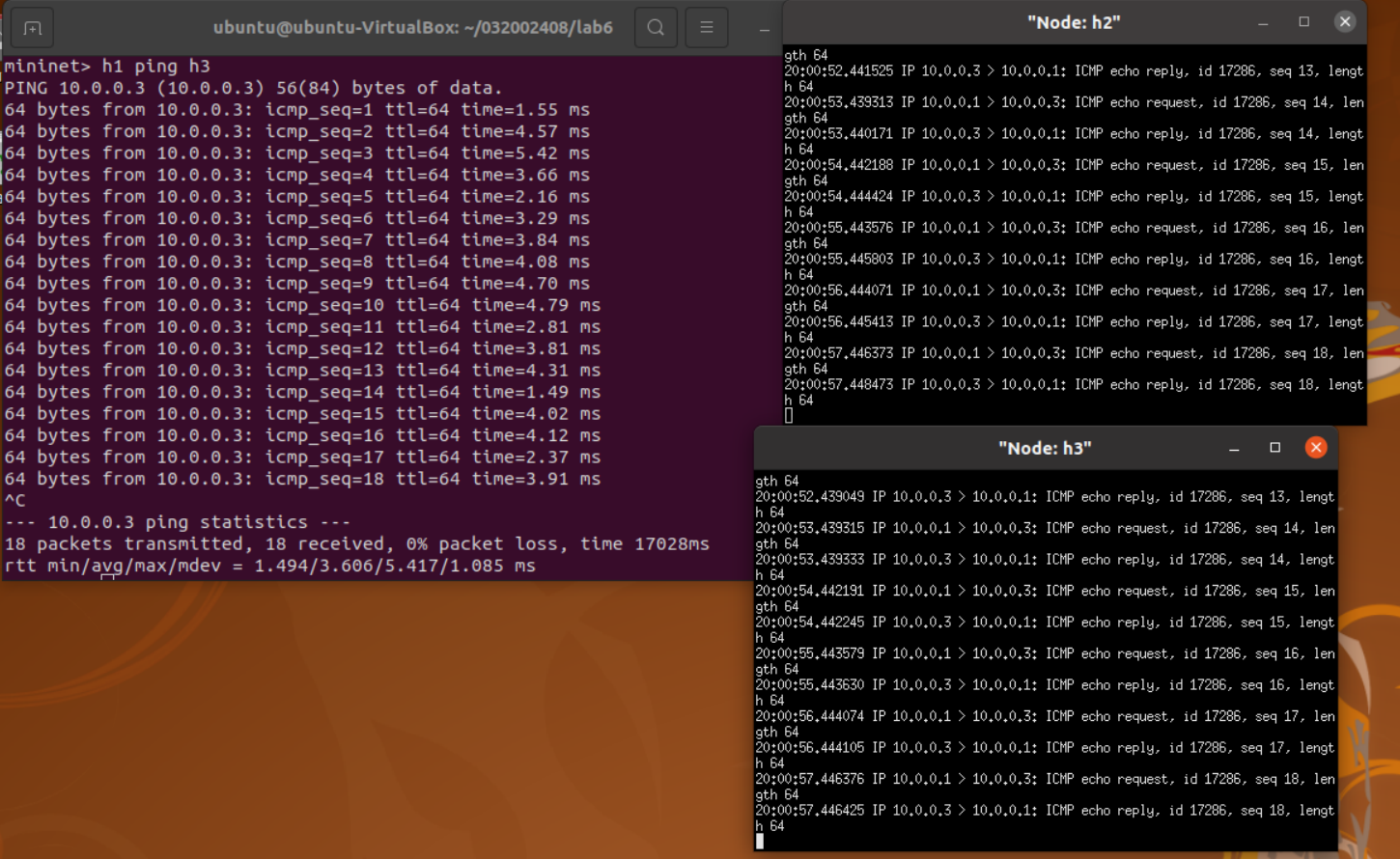Click the "PING 10.0.0.3 (10.0.0.3) 56(84)" line
This screenshot has height=859, width=1400.
click(x=253, y=88)
